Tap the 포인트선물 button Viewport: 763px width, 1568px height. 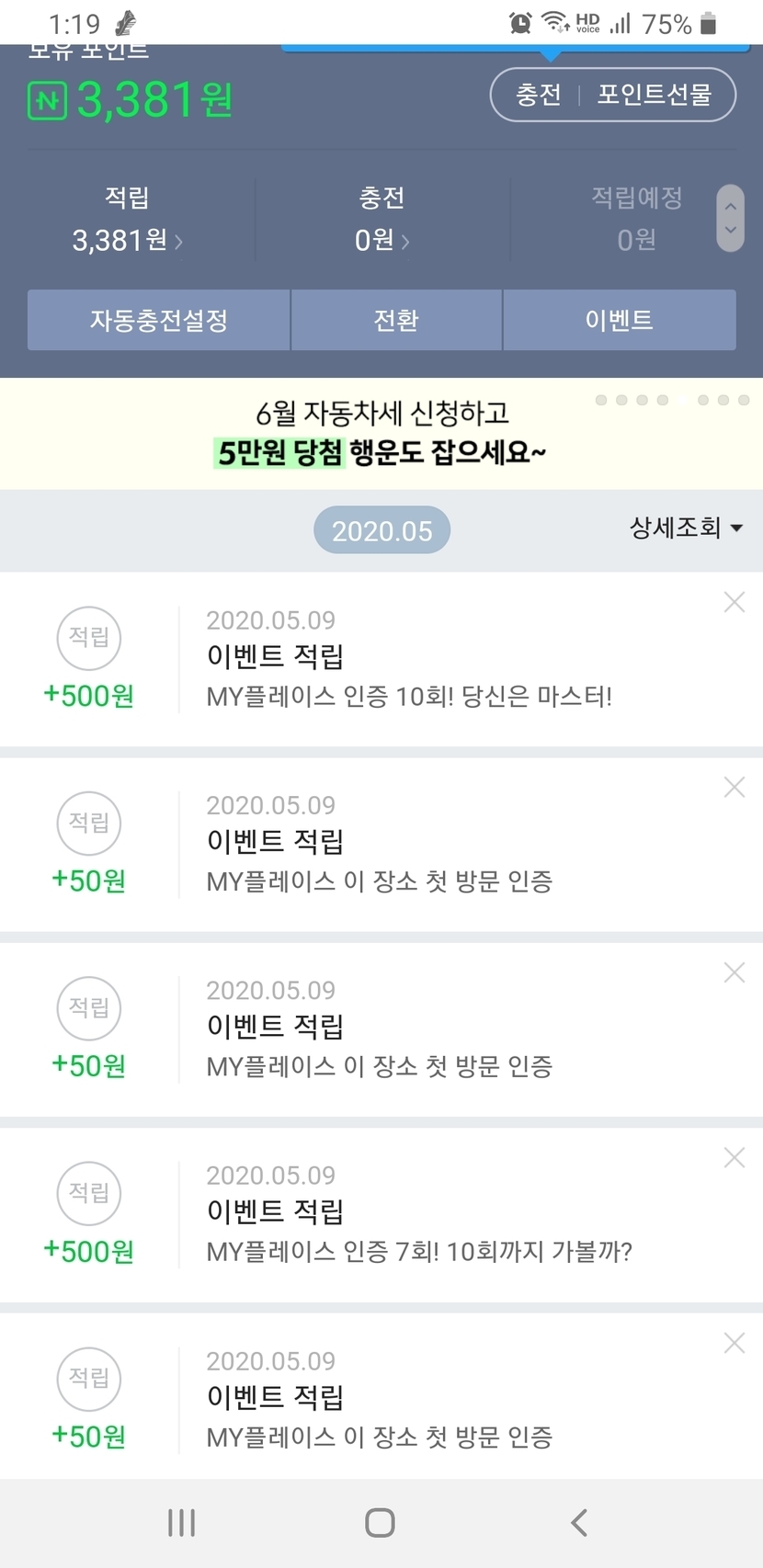coord(655,95)
